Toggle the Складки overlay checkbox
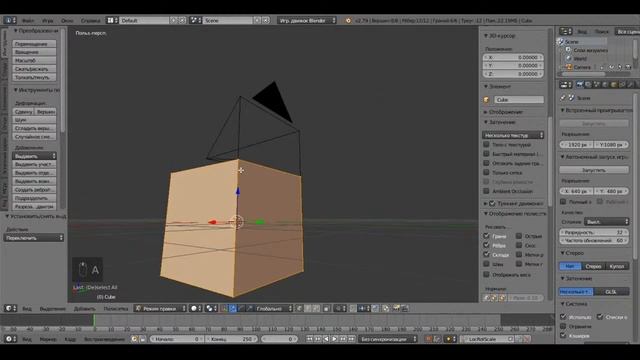The height and width of the screenshot is (360, 640). pyautogui.click(x=486, y=254)
